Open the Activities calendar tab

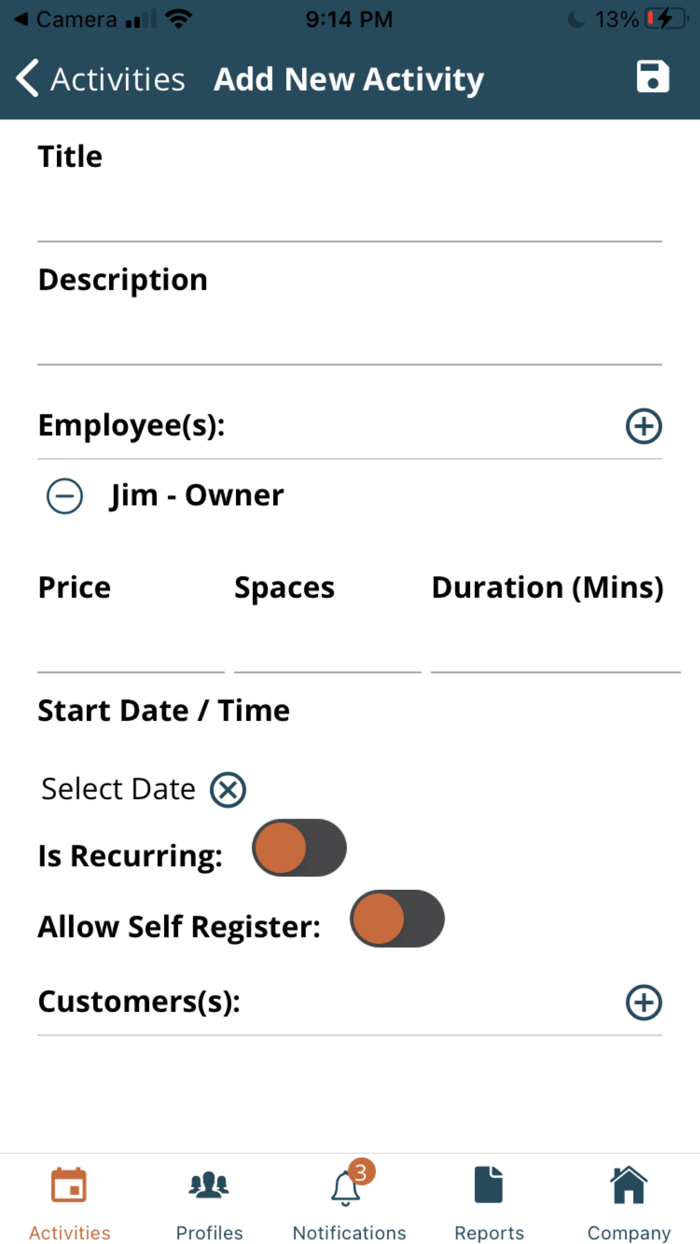click(69, 1198)
